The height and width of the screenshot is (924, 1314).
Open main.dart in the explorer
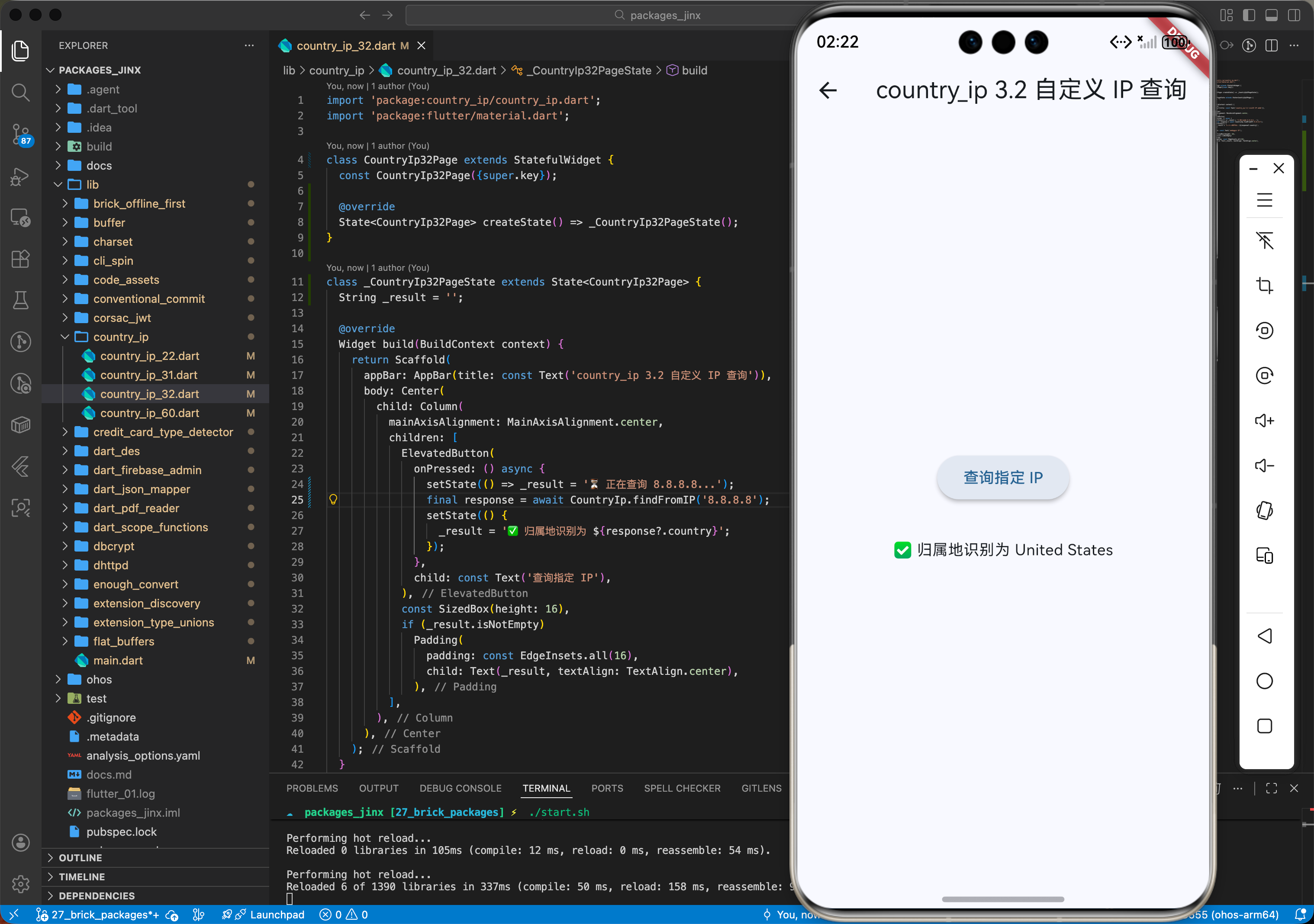pyautogui.click(x=118, y=660)
